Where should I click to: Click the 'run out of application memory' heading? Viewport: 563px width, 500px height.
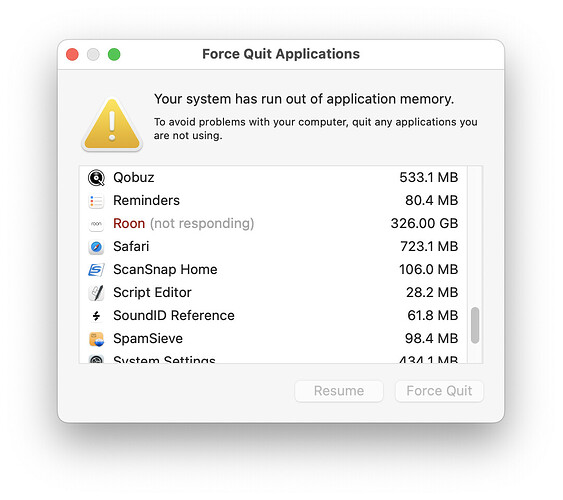point(304,99)
